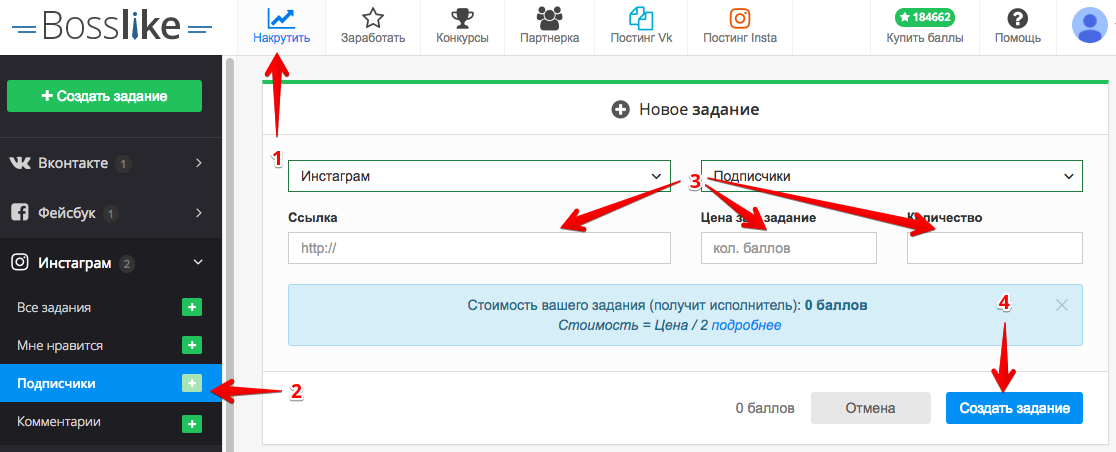This screenshot has width=1116, height=452.
Task: Select Комментарии in the sidebar
Action: click(58, 421)
